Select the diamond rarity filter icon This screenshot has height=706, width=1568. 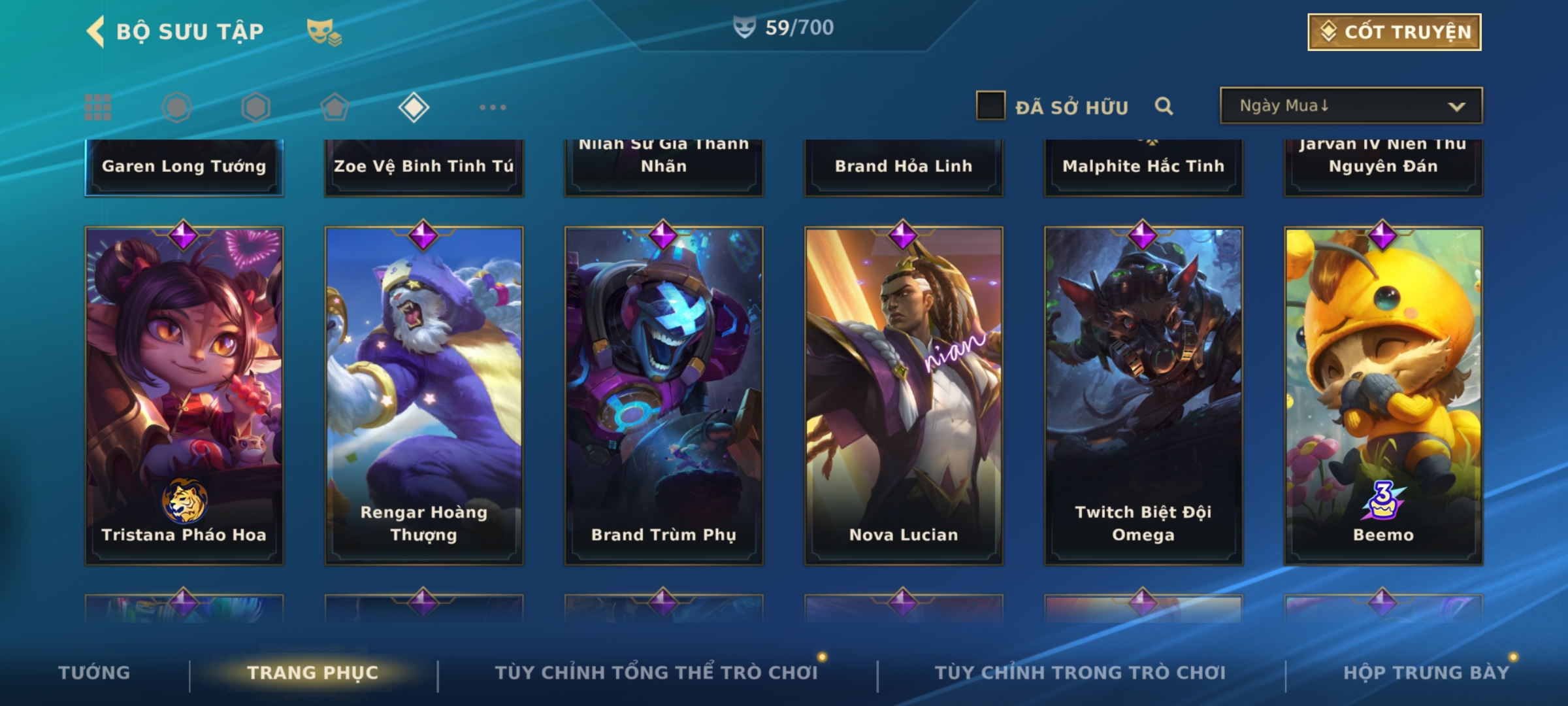click(x=414, y=107)
